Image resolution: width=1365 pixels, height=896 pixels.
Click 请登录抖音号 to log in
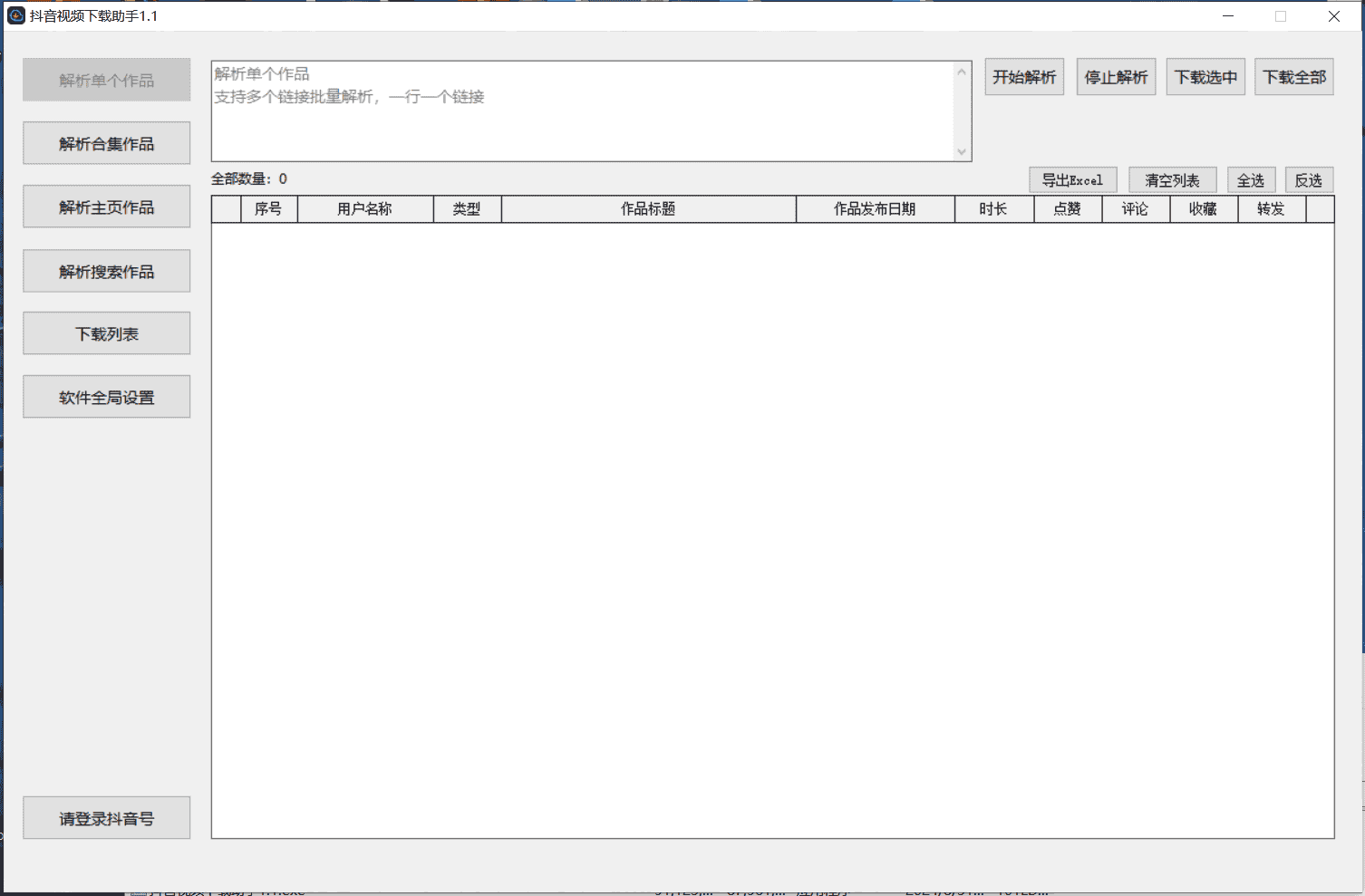[x=106, y=817]
